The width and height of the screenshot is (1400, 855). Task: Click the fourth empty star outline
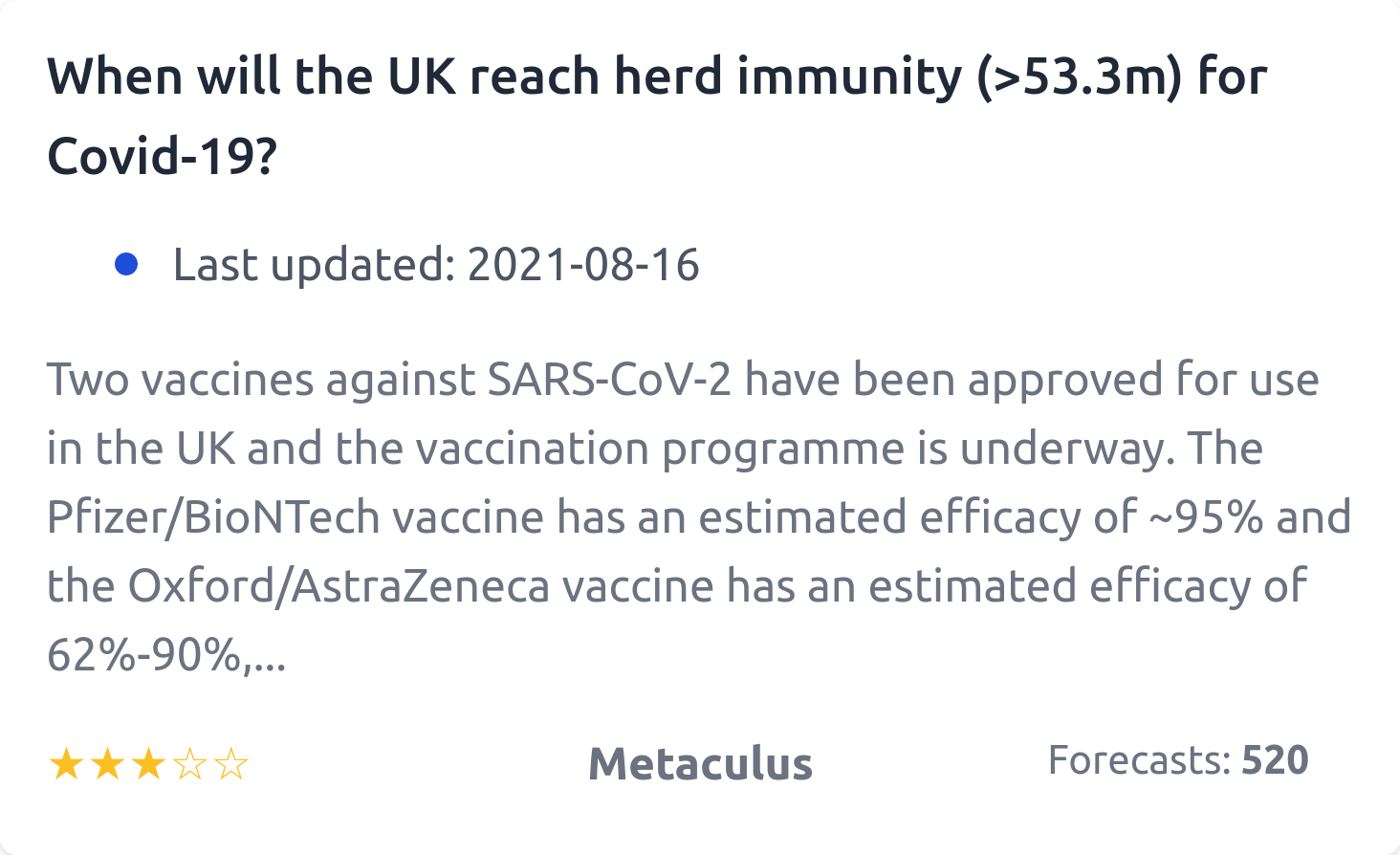coord(189,765)
